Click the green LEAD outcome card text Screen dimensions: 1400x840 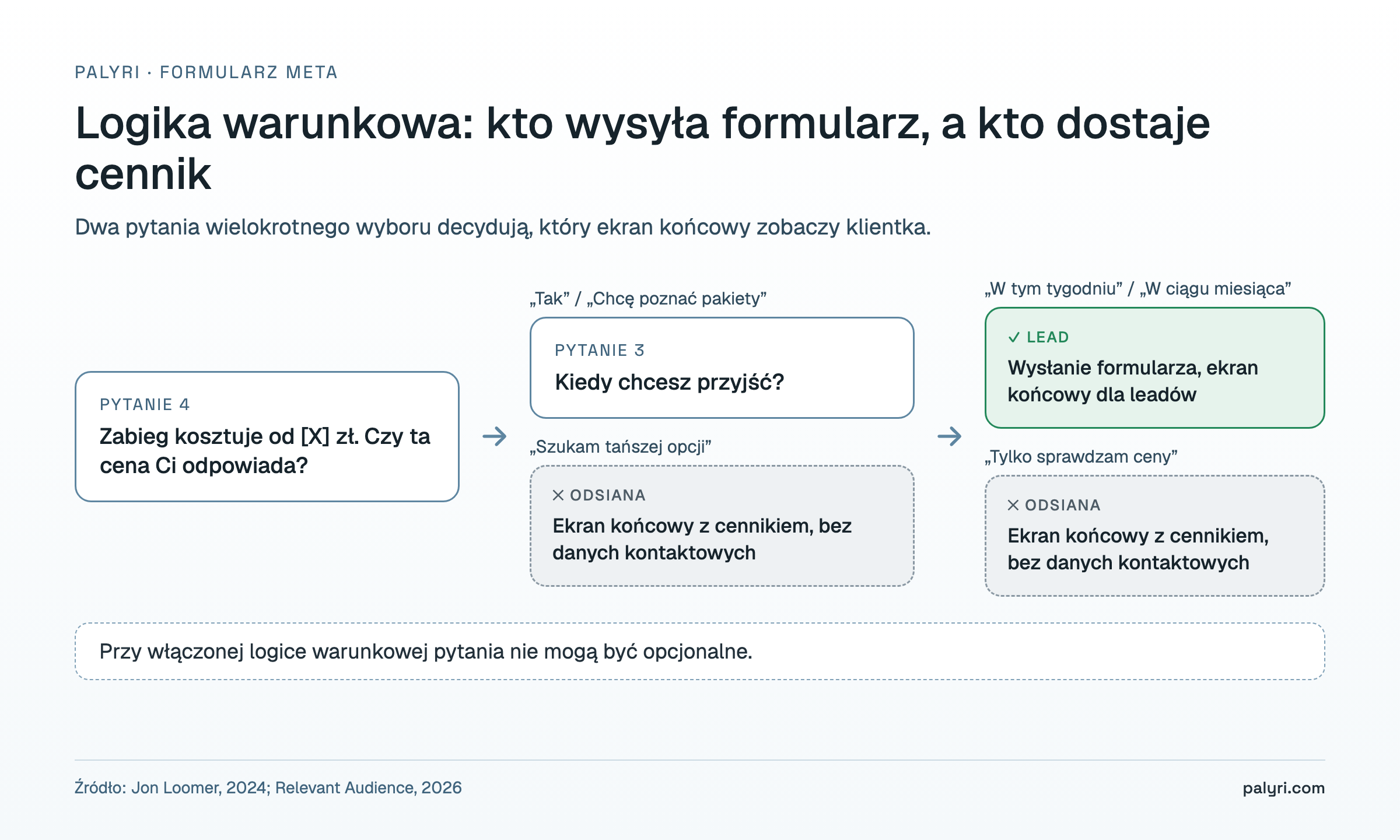pyautogui.click(x=1132, y=381)
